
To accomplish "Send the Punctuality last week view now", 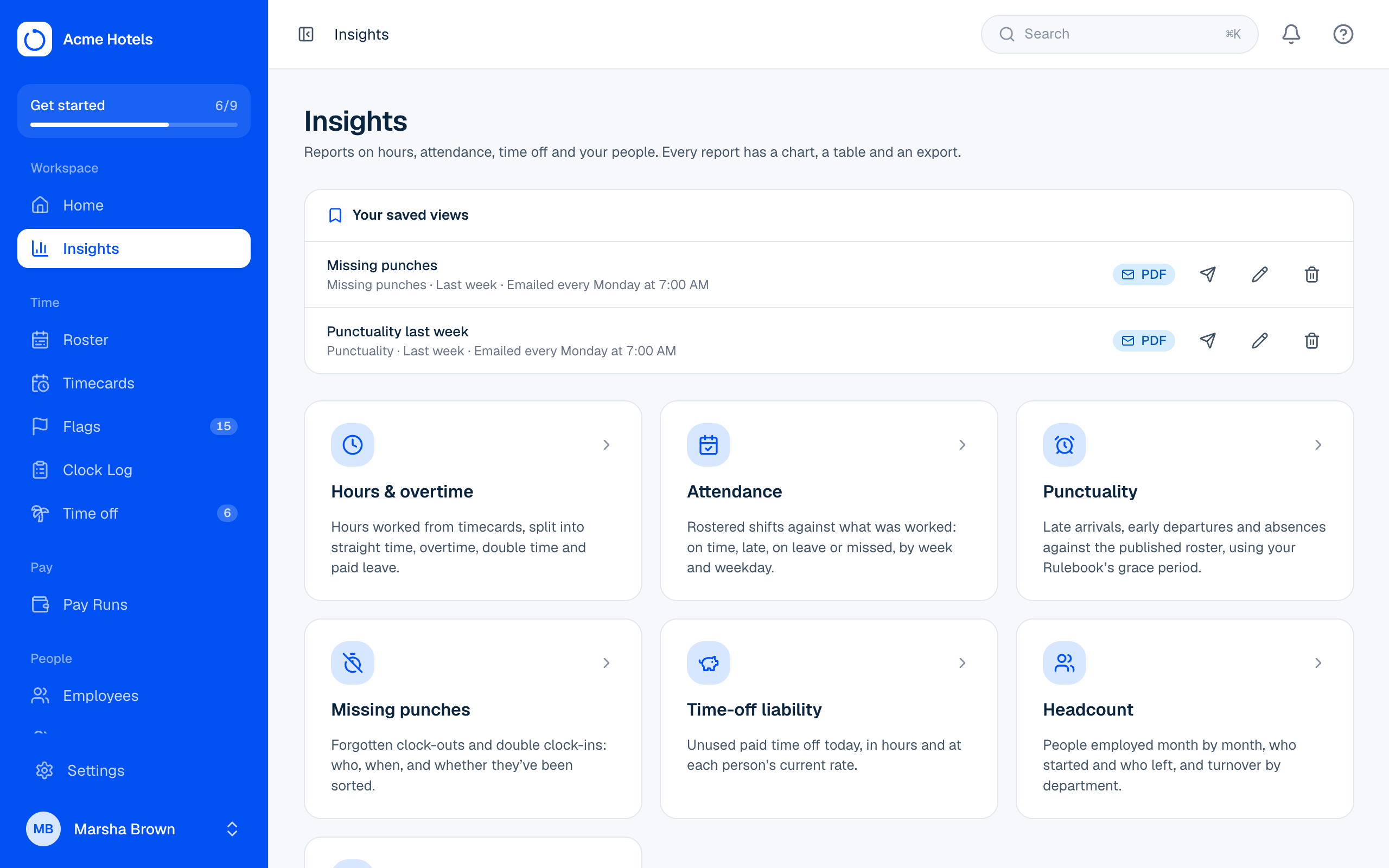I will coord(1208,341).
